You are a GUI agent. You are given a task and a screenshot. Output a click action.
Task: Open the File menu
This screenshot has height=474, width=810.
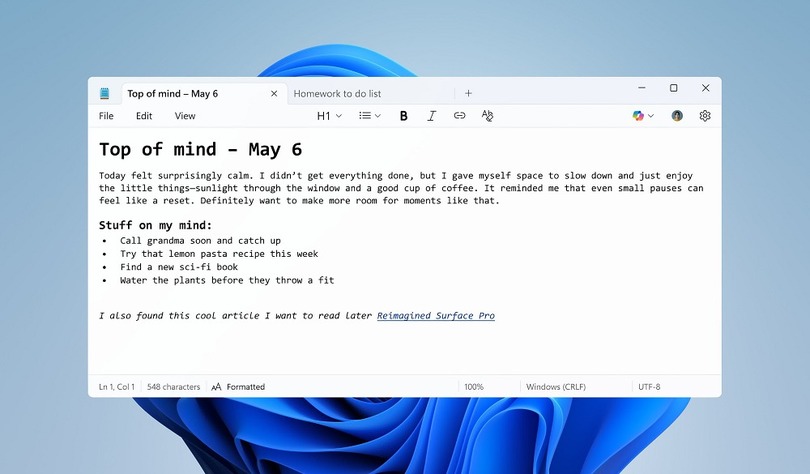point(106,116)
